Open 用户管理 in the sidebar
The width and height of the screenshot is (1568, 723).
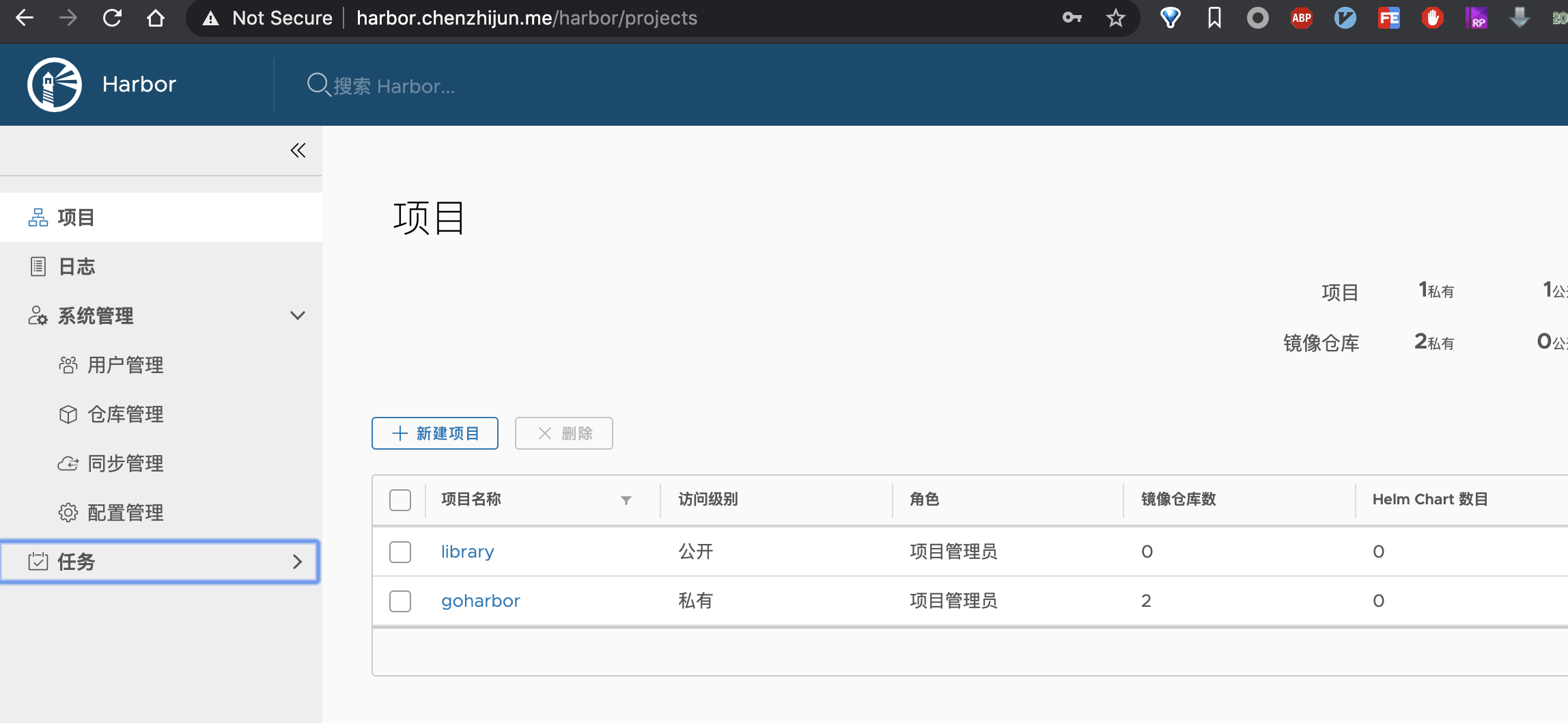point(126,365)
